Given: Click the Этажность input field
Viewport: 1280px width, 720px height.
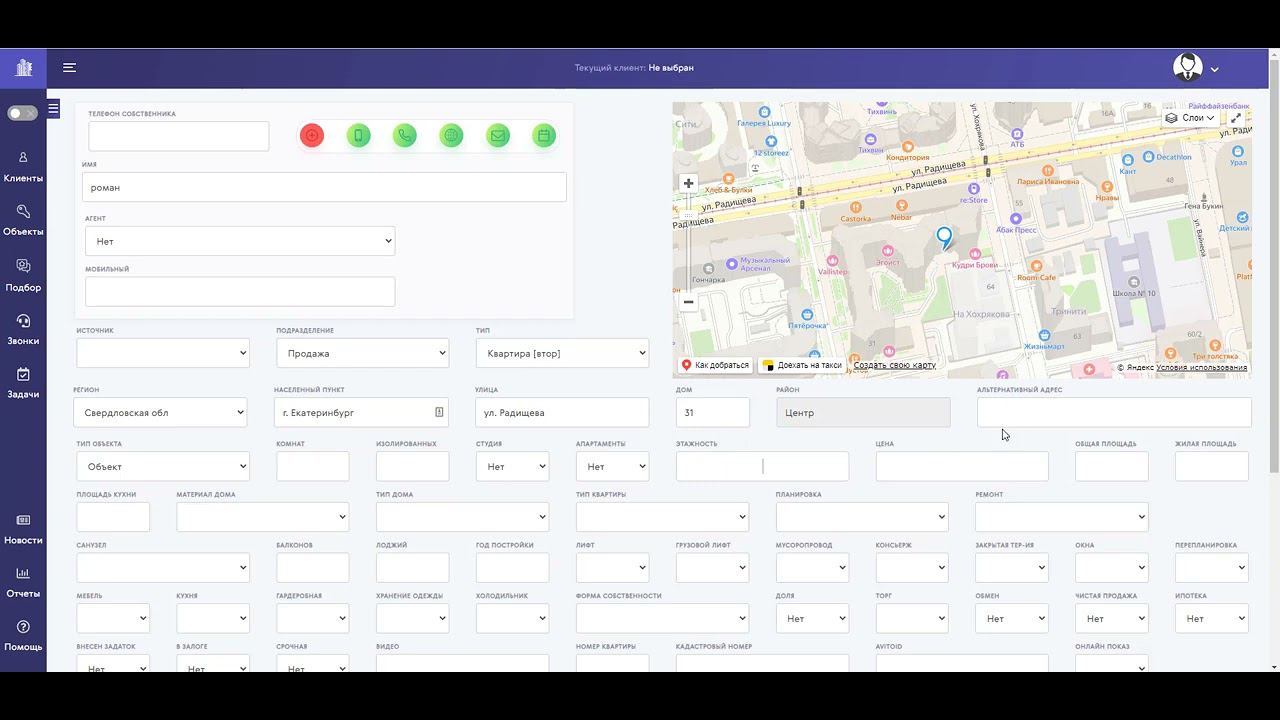Looking at the screenshot, I should tap(762, 466).
